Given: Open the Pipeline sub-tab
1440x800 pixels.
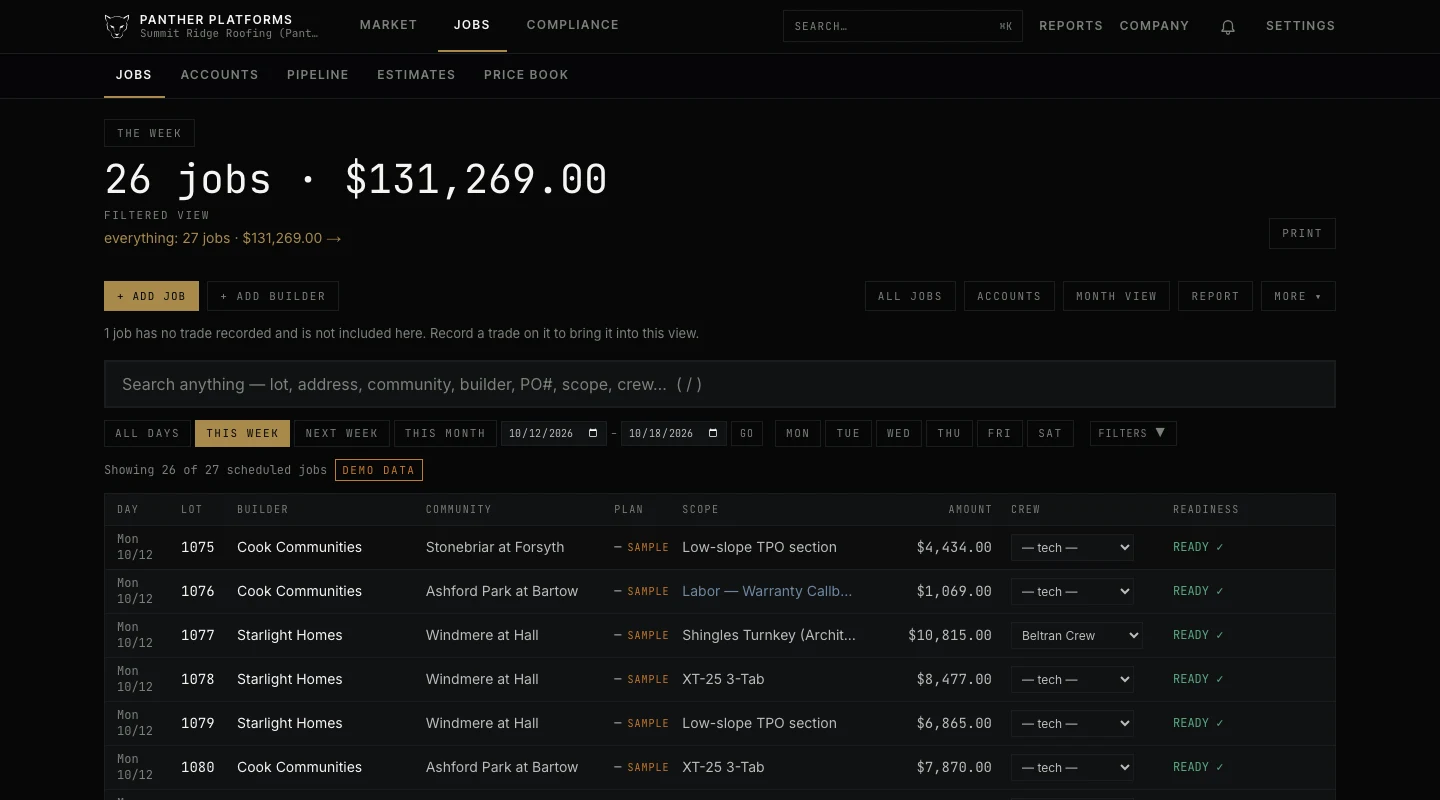Looking at the screenshot, I should tap(318, 75).
